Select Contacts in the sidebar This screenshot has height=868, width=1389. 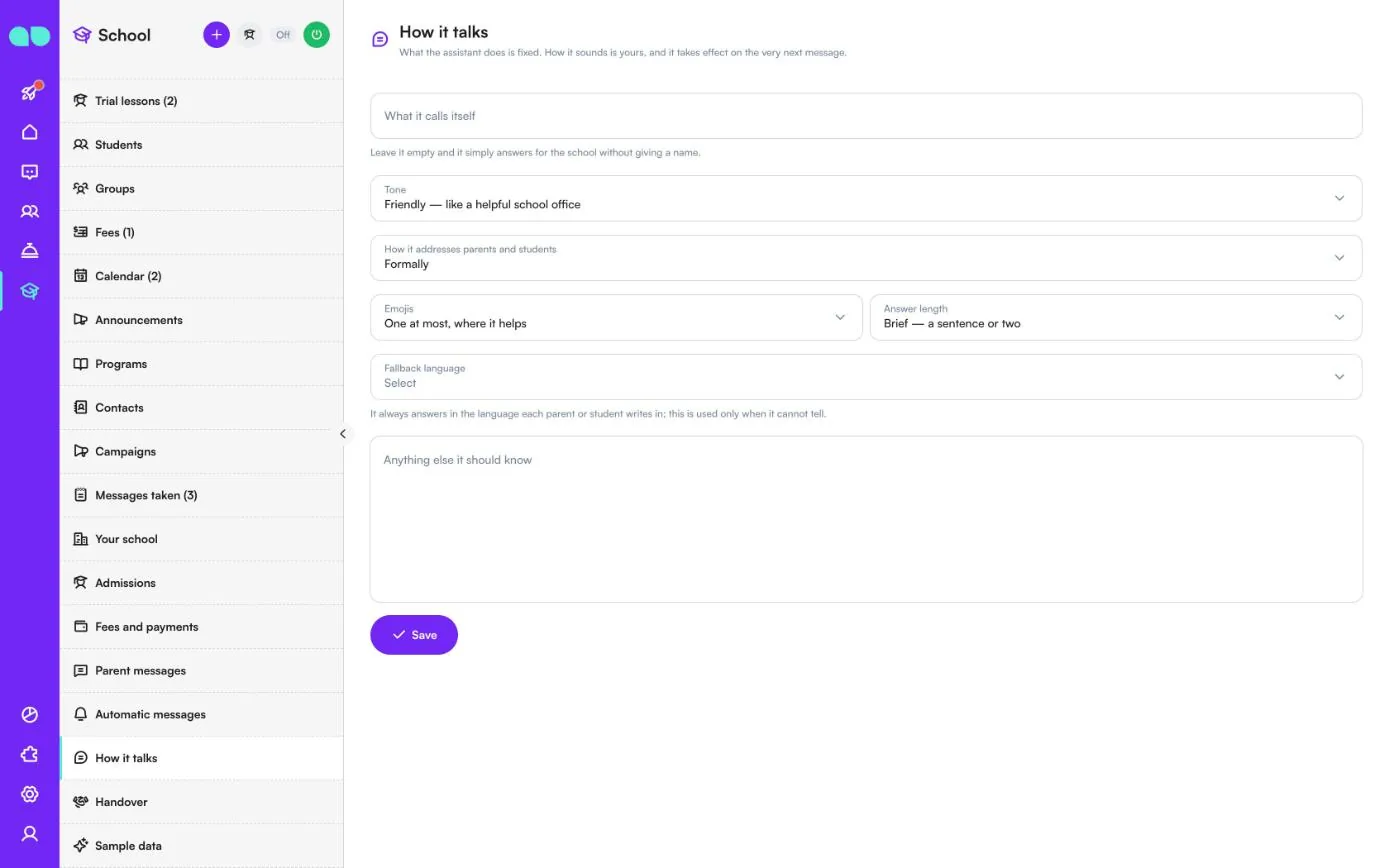(x=201, y=408)
